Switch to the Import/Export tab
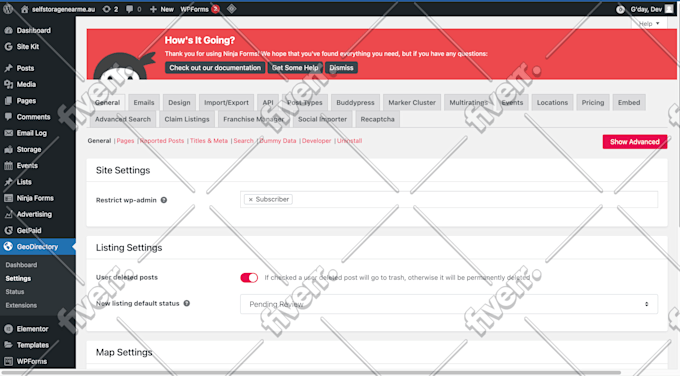This screenshot has width=680, height=376. coord(226,102)
